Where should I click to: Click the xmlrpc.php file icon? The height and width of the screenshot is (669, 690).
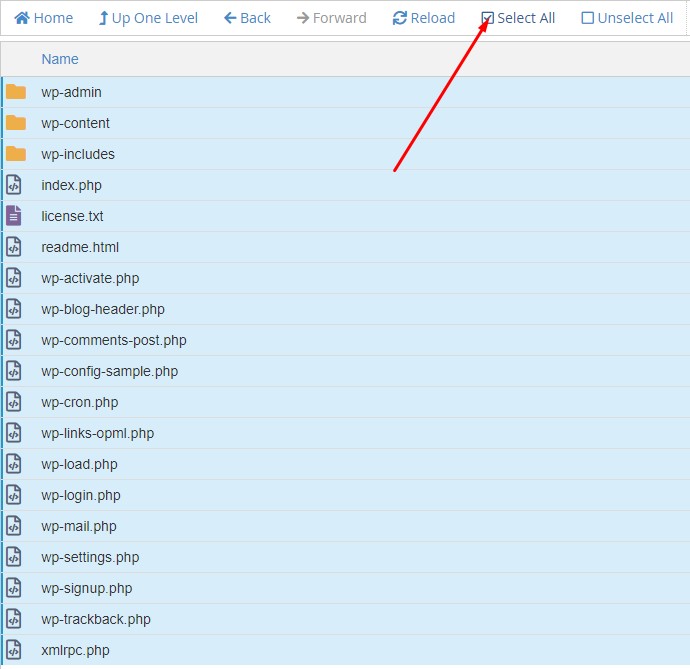coord(14,650)
